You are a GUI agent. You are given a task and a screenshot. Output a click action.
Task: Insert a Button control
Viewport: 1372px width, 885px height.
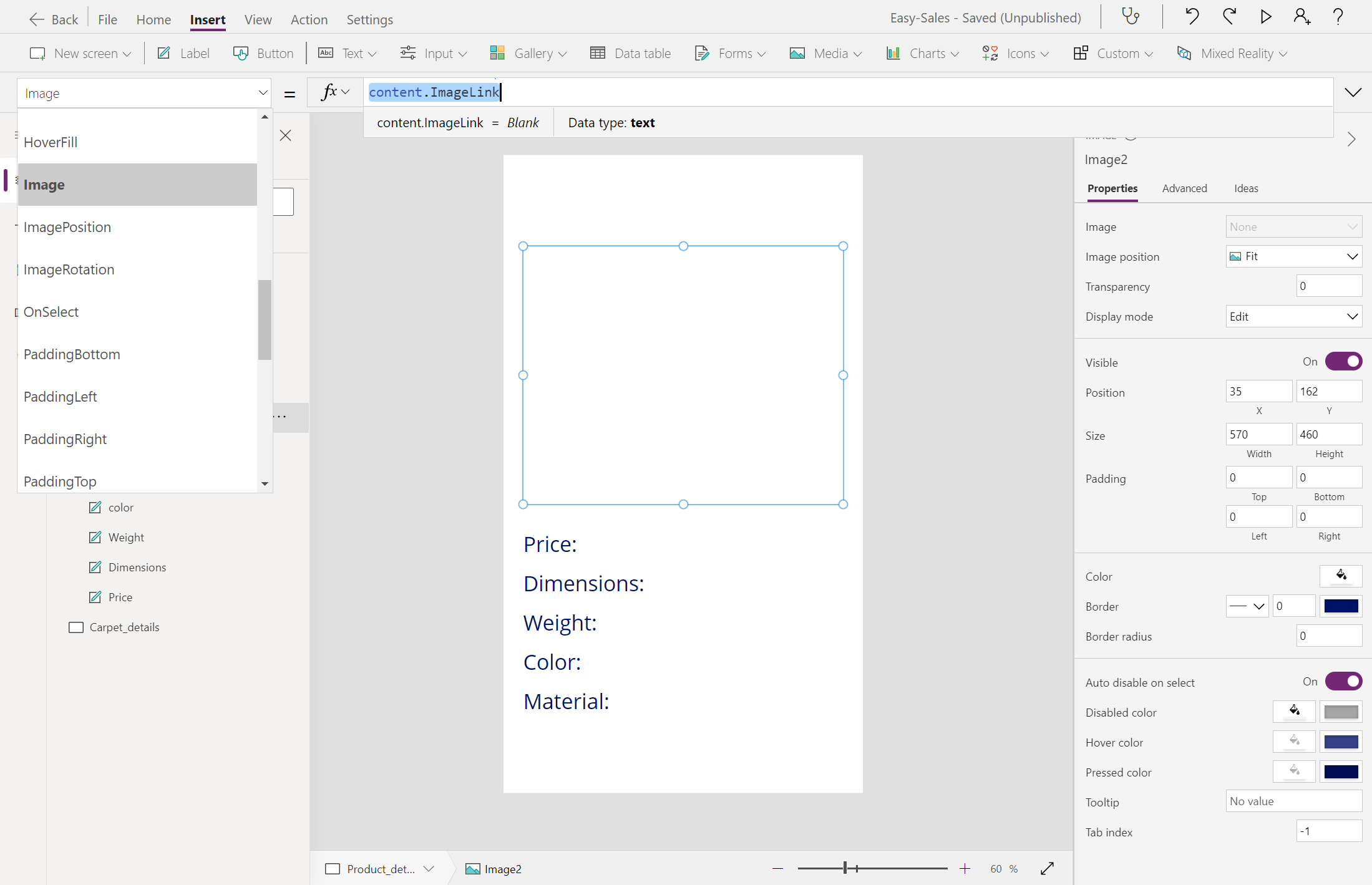[x=263, y=54]
